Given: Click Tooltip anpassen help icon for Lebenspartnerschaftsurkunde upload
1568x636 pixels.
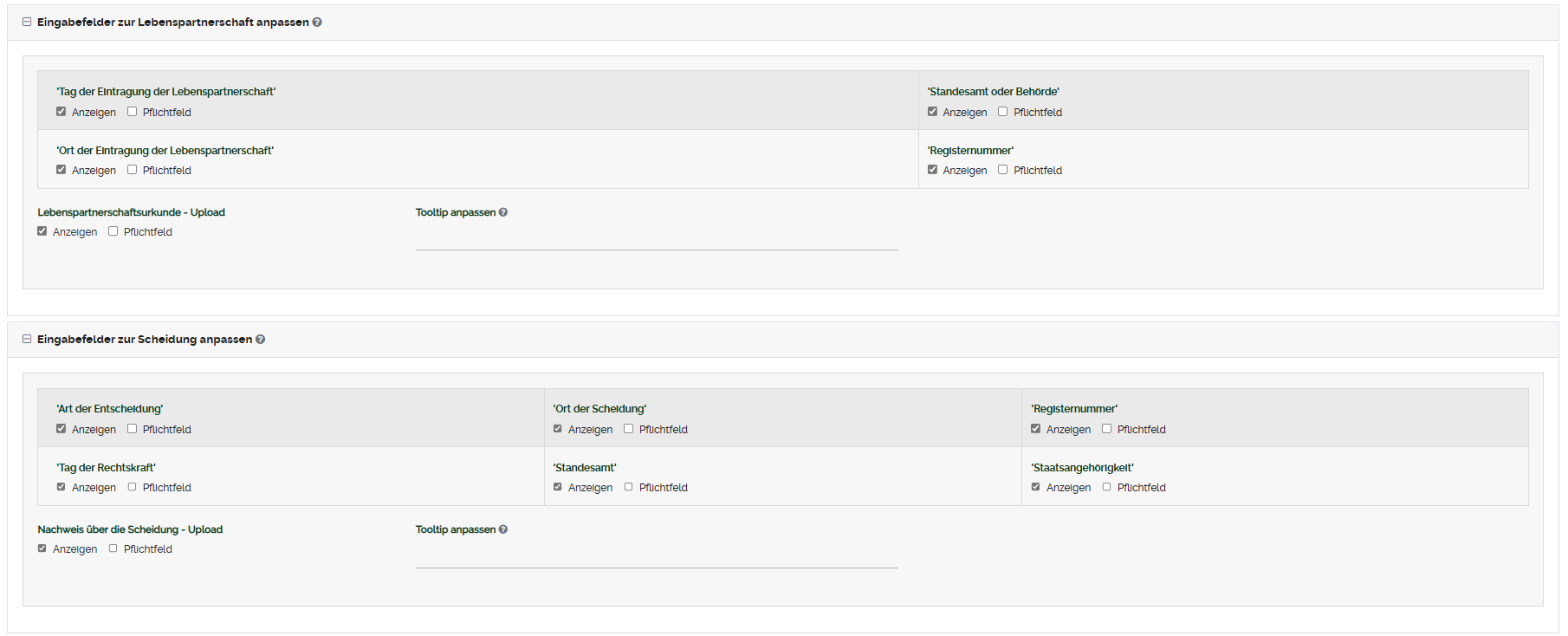Looking at the screenshot, I should pyautogui.click(x=503, y=212).
